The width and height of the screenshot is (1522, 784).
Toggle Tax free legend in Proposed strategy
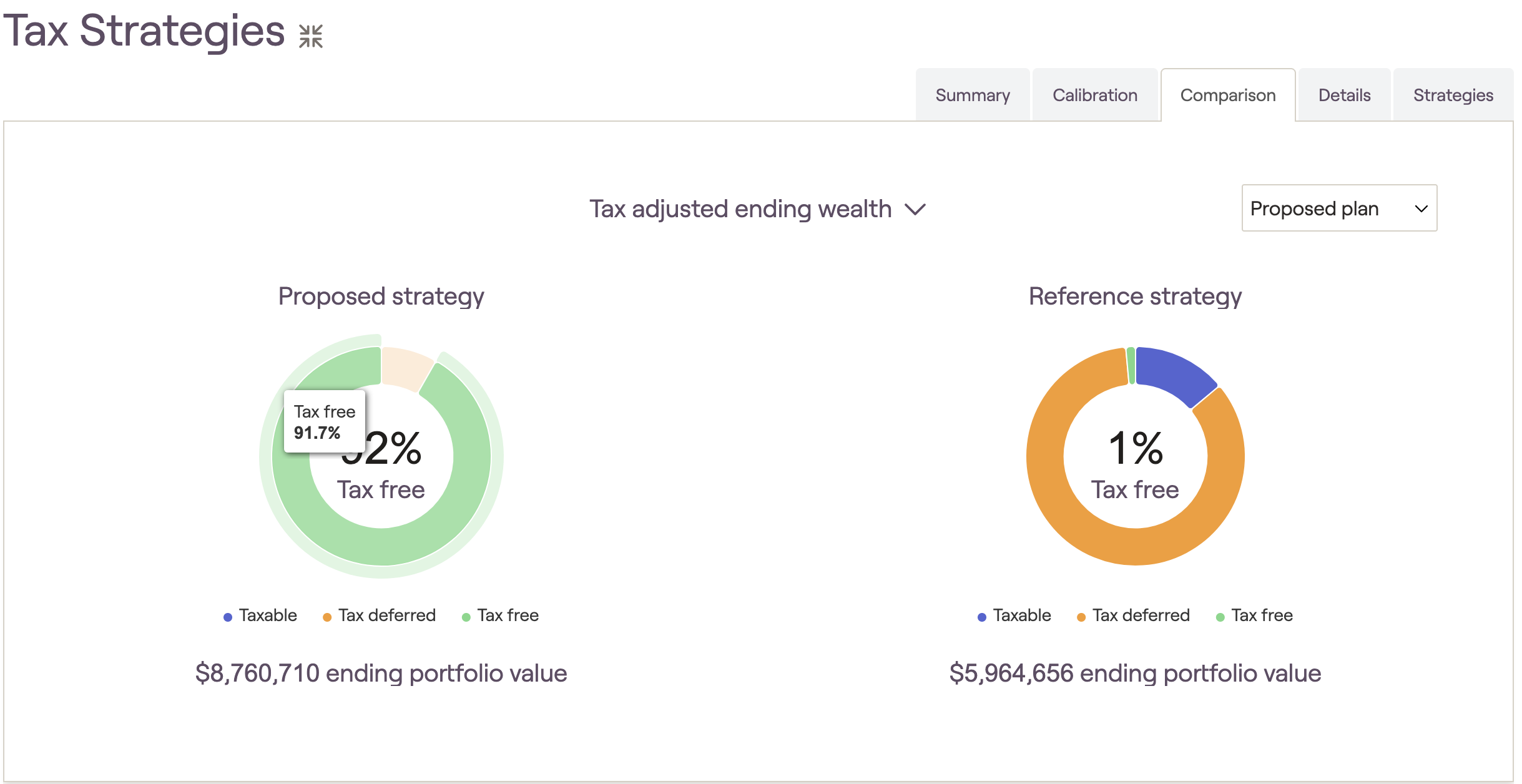(x=500, y=615)
